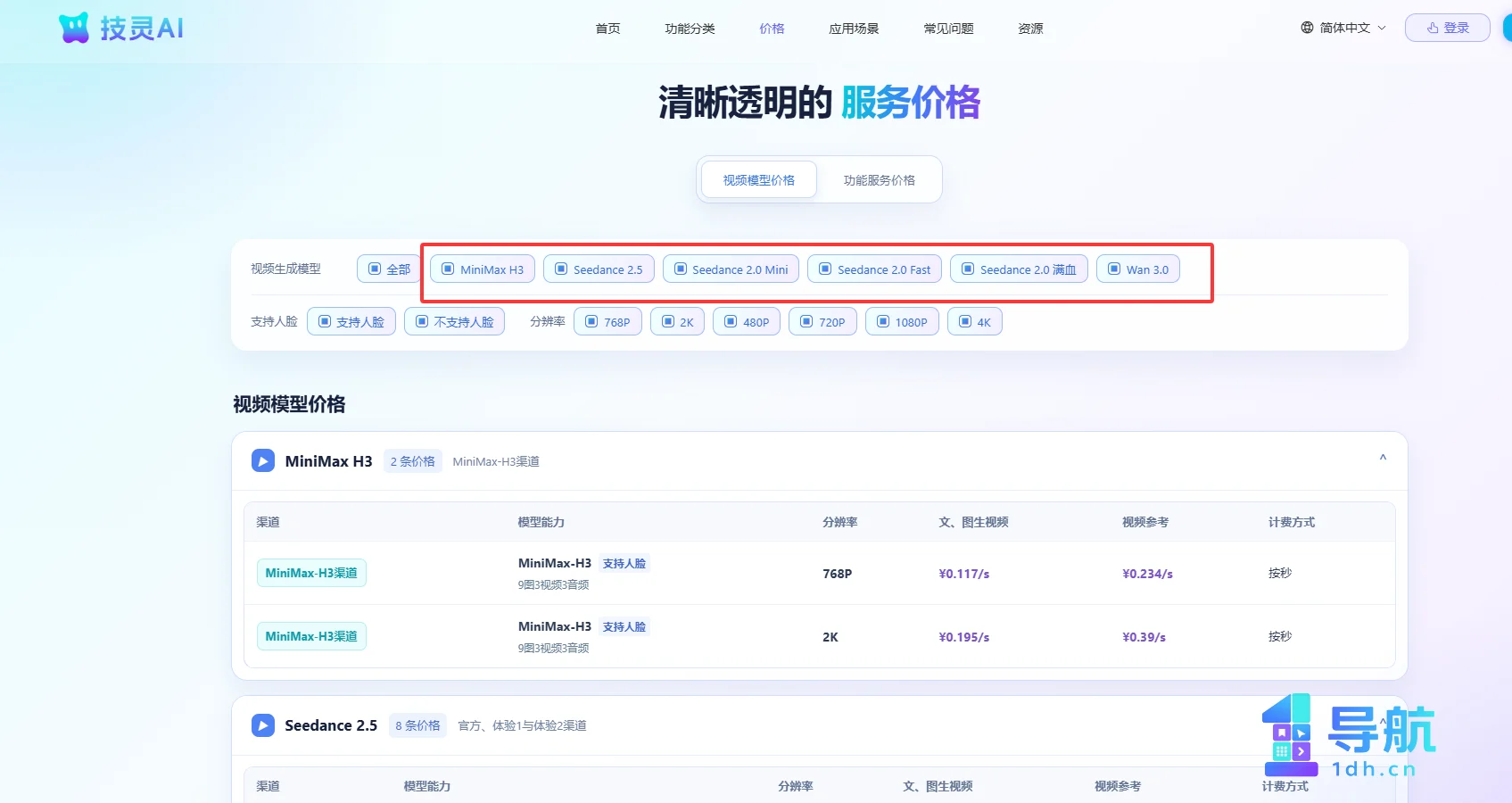Collapse the MiniMax H3 pricing card
This screenshot has width=1512, height=803.
click(1383, 458)
